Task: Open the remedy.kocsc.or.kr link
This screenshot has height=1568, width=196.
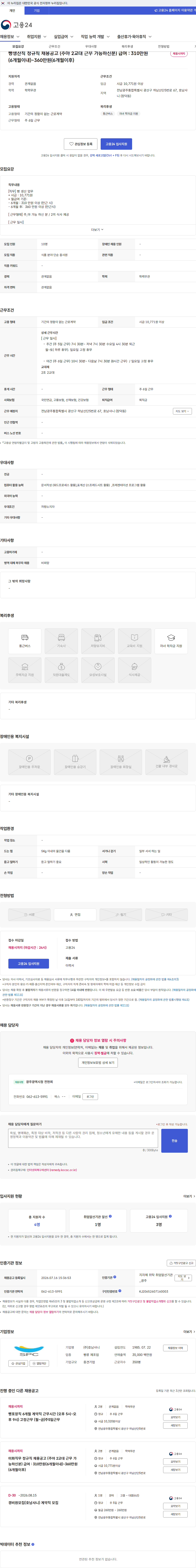Action: 52,1170
